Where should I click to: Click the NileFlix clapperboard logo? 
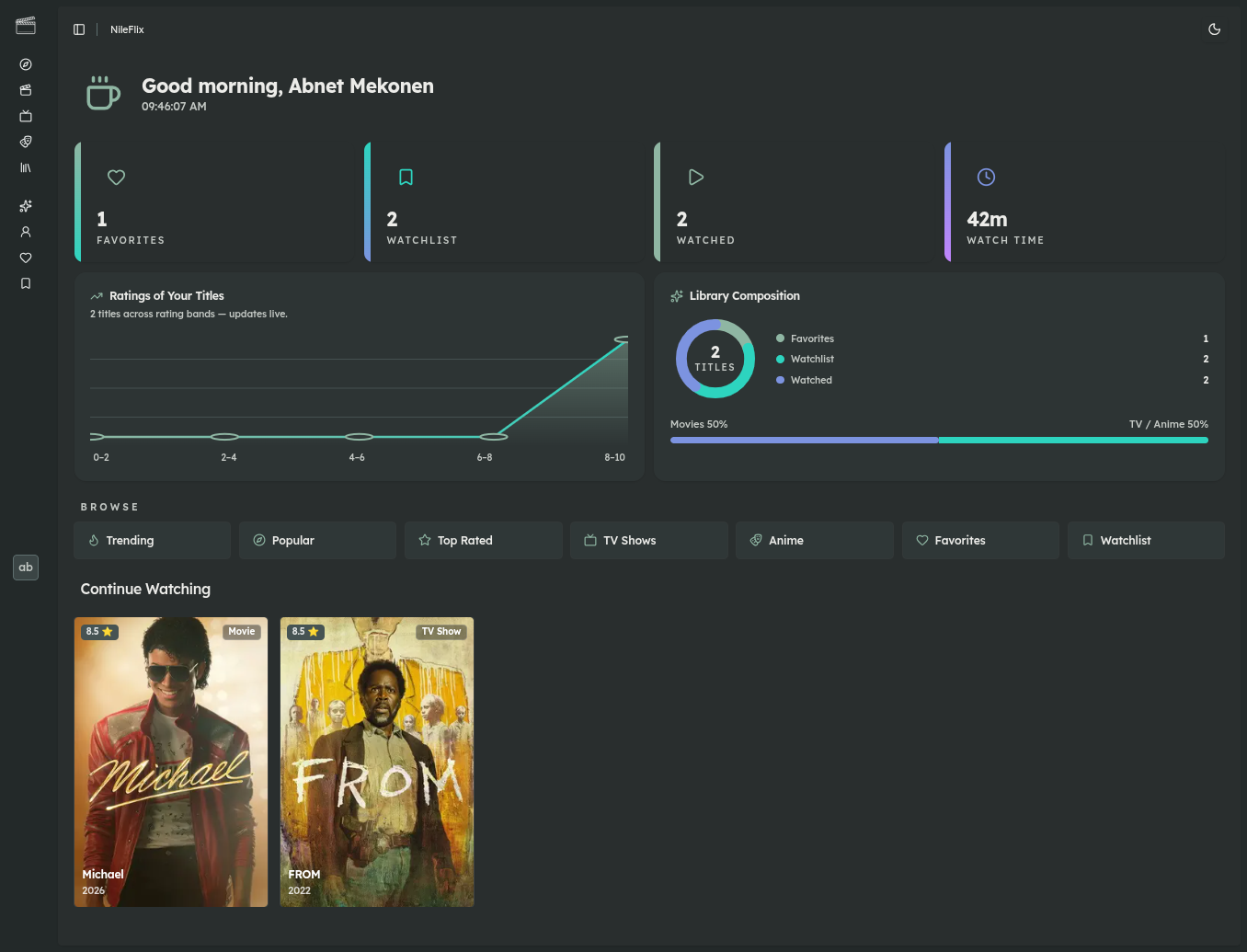(26, 26)
